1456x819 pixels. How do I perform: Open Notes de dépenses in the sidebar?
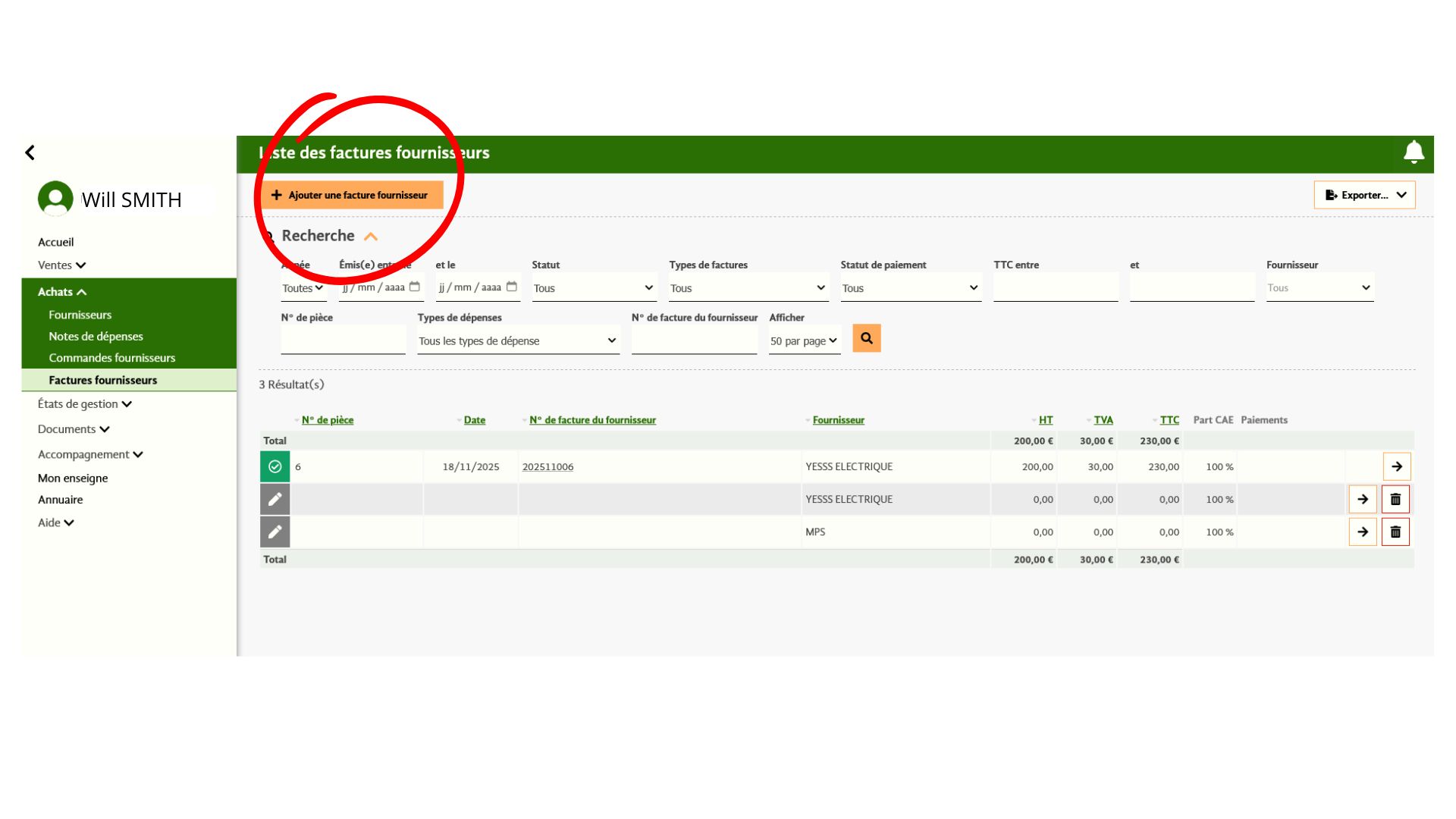[x=96, y=336]
